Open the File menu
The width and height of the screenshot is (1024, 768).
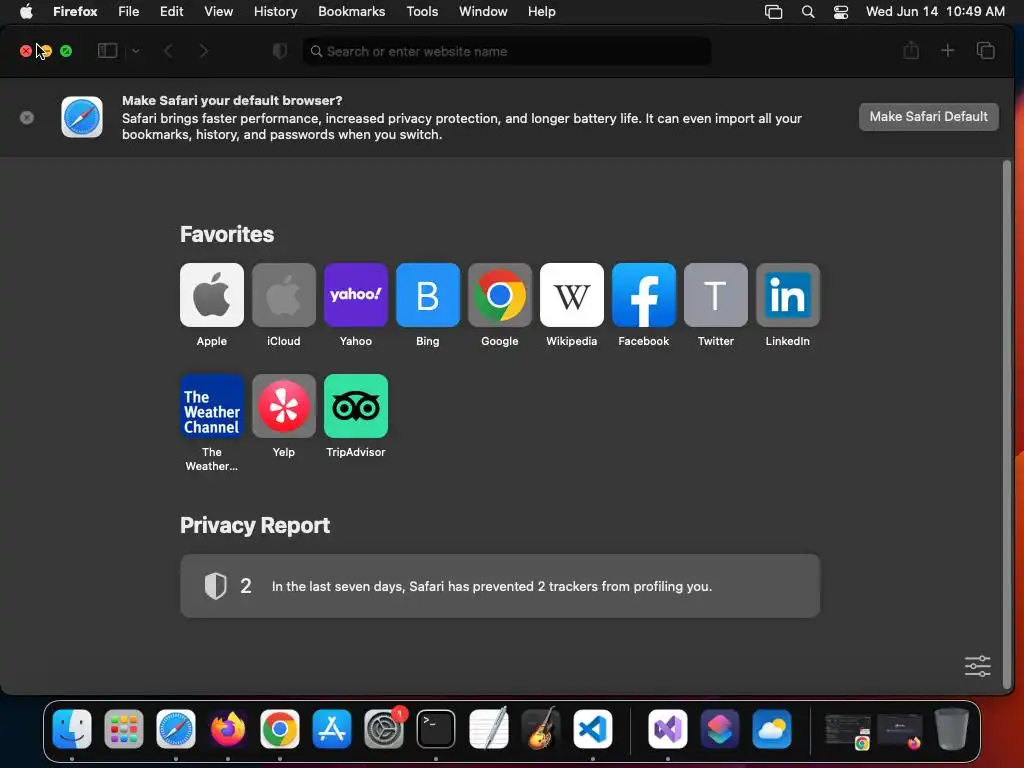tap(129, 11)
